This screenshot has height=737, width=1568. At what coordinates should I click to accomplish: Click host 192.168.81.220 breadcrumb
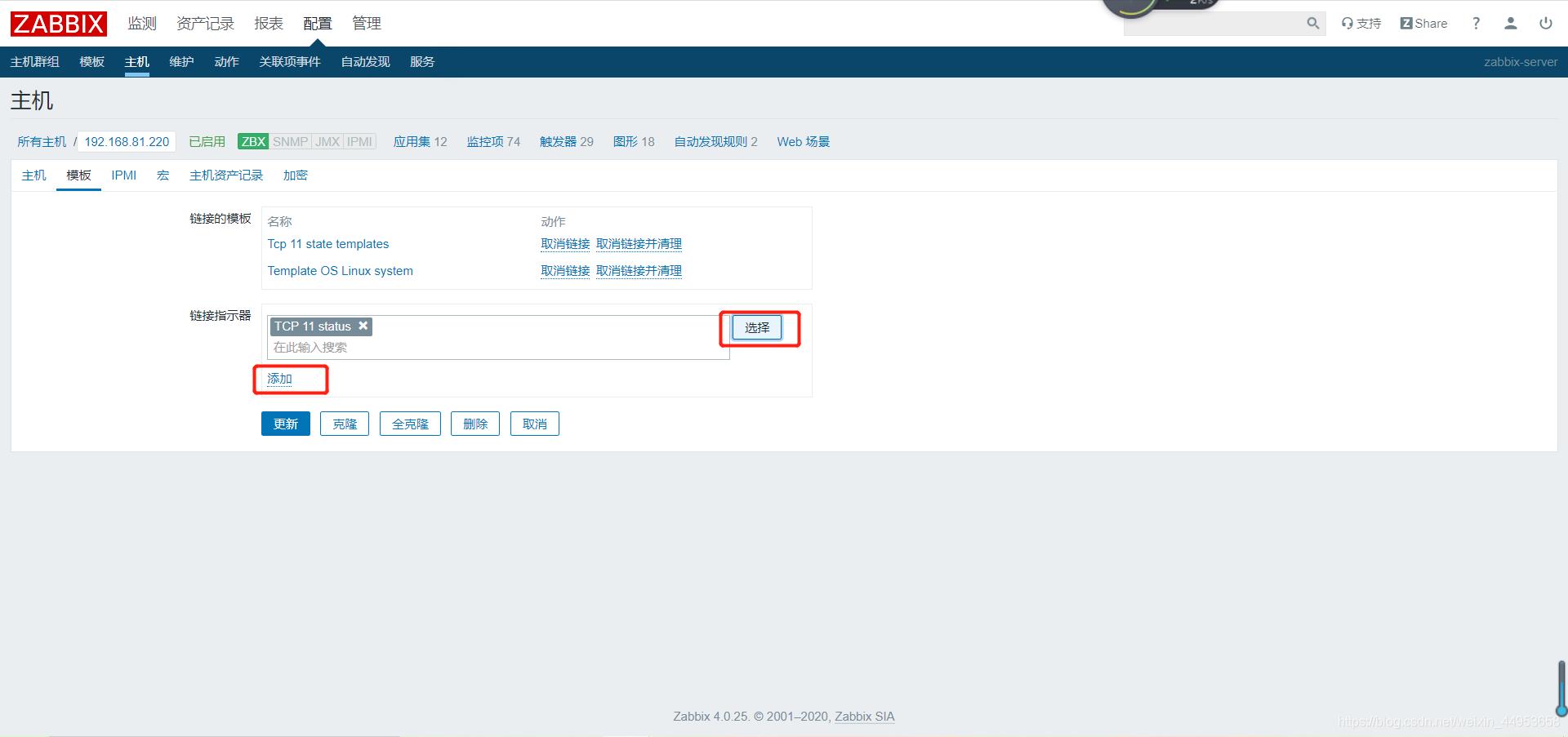[x=127, y=142]
